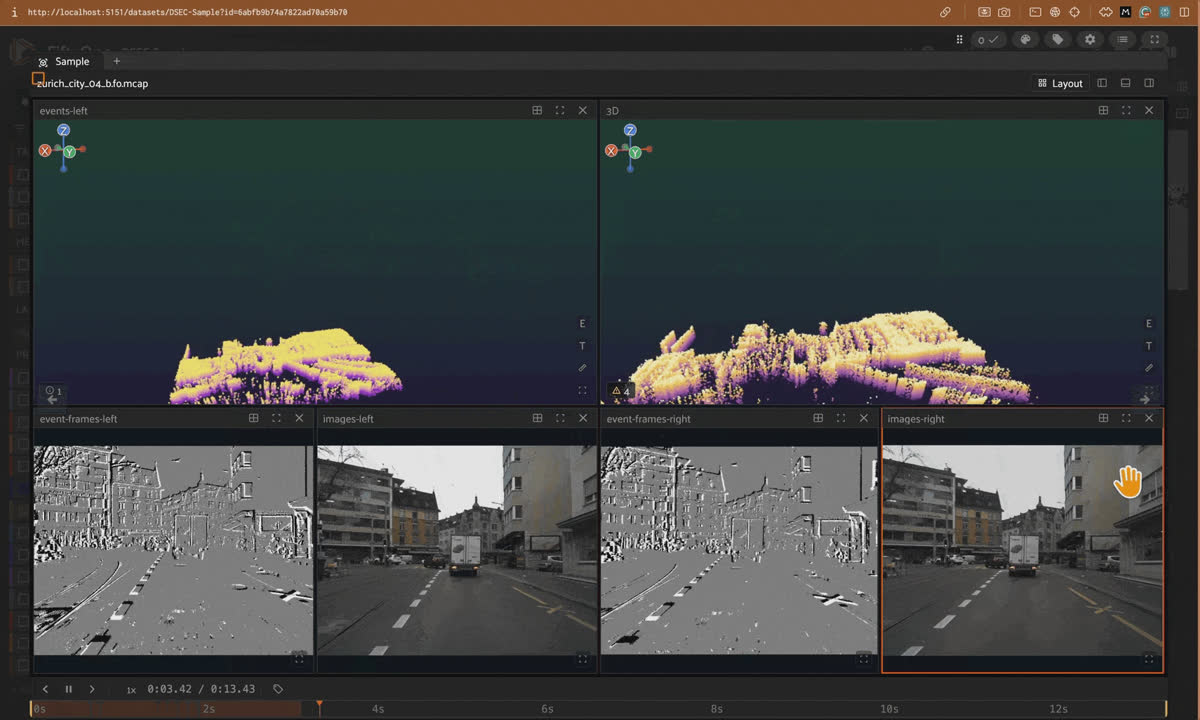Click the Z axis in events-left gizmo
The image size is (1200, 720).
click(63, 131)
